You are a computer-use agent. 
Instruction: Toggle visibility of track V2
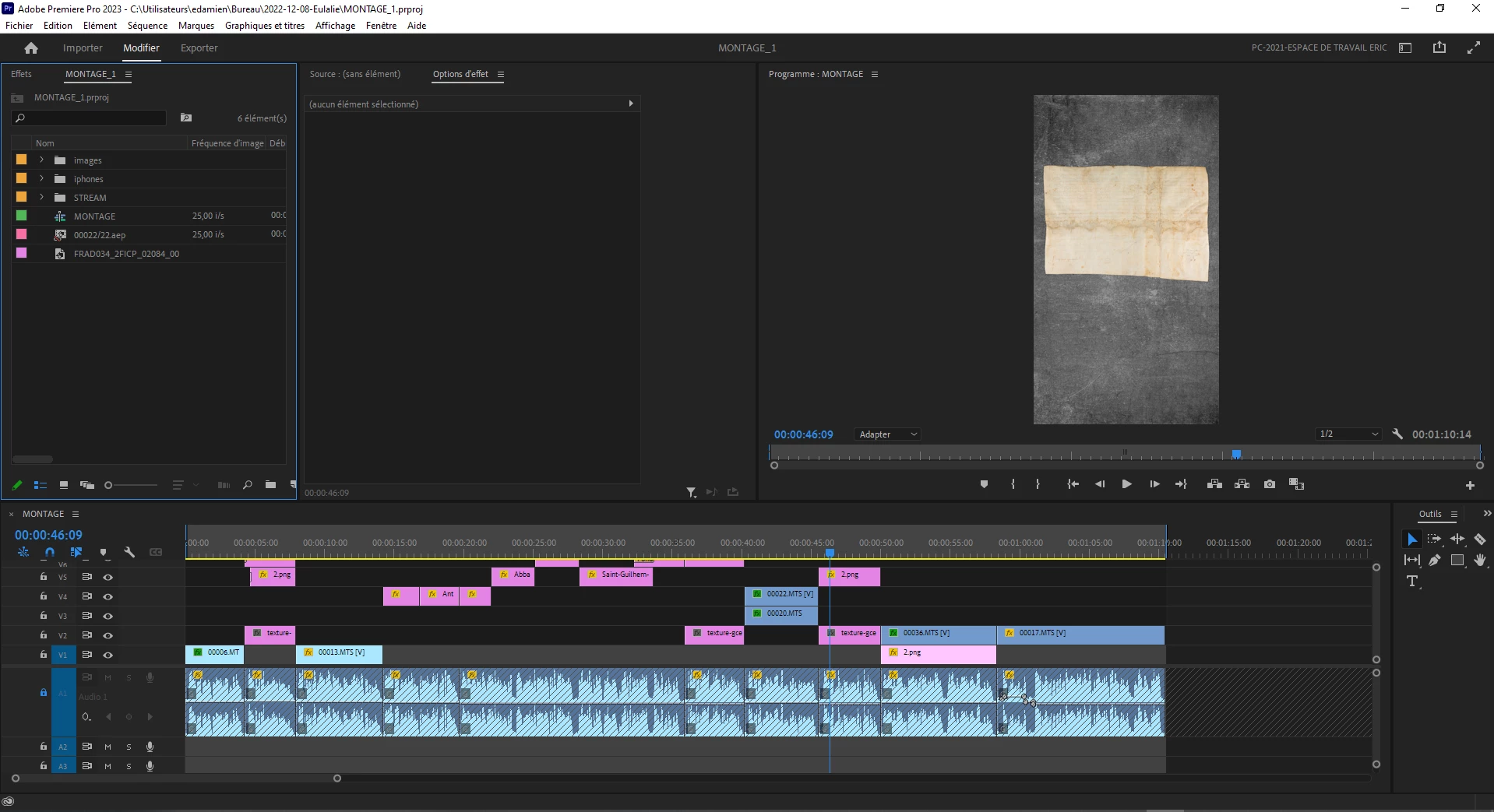pos(108,635)
